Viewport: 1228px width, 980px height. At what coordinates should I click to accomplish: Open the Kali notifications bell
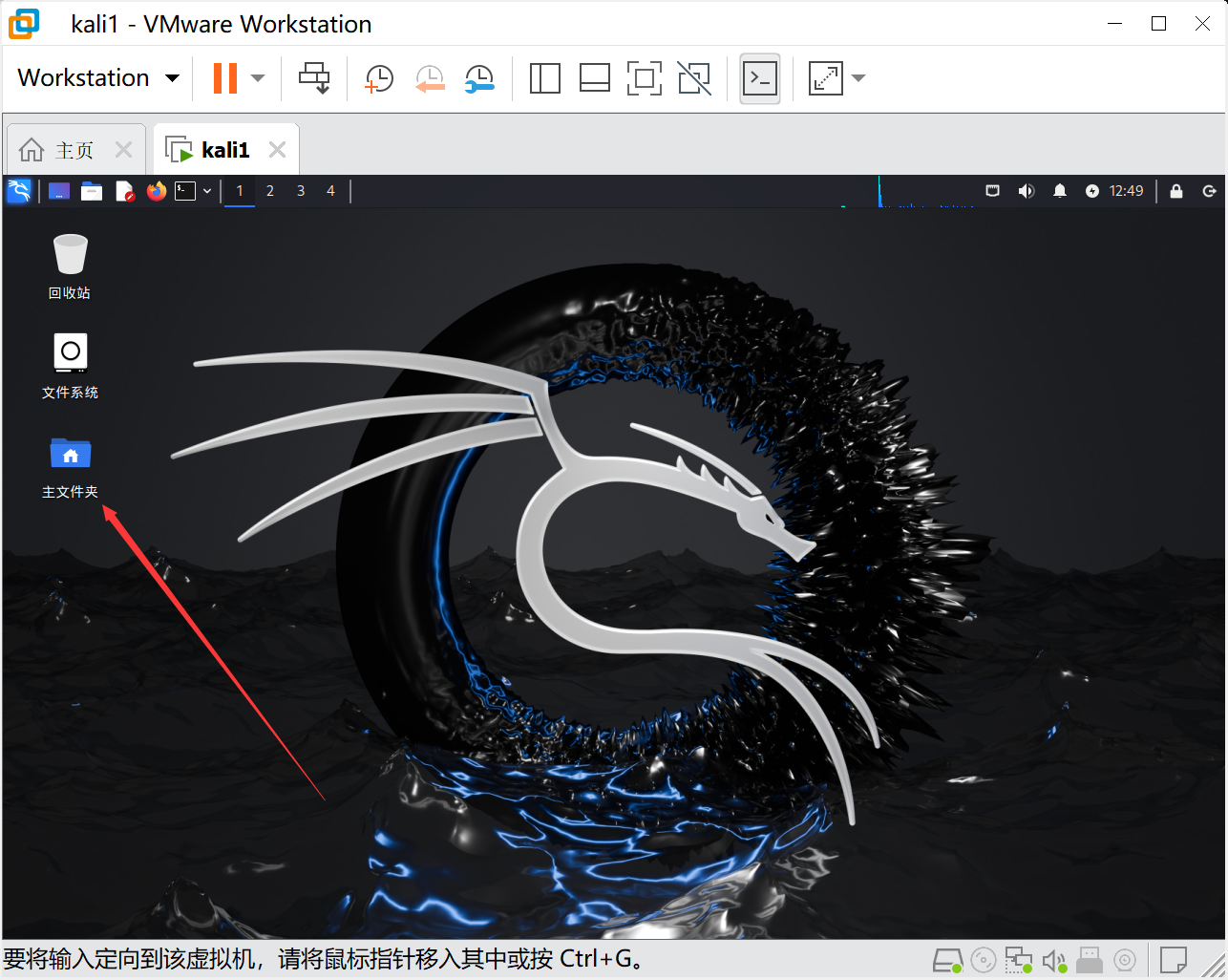tap(1060, 191)
